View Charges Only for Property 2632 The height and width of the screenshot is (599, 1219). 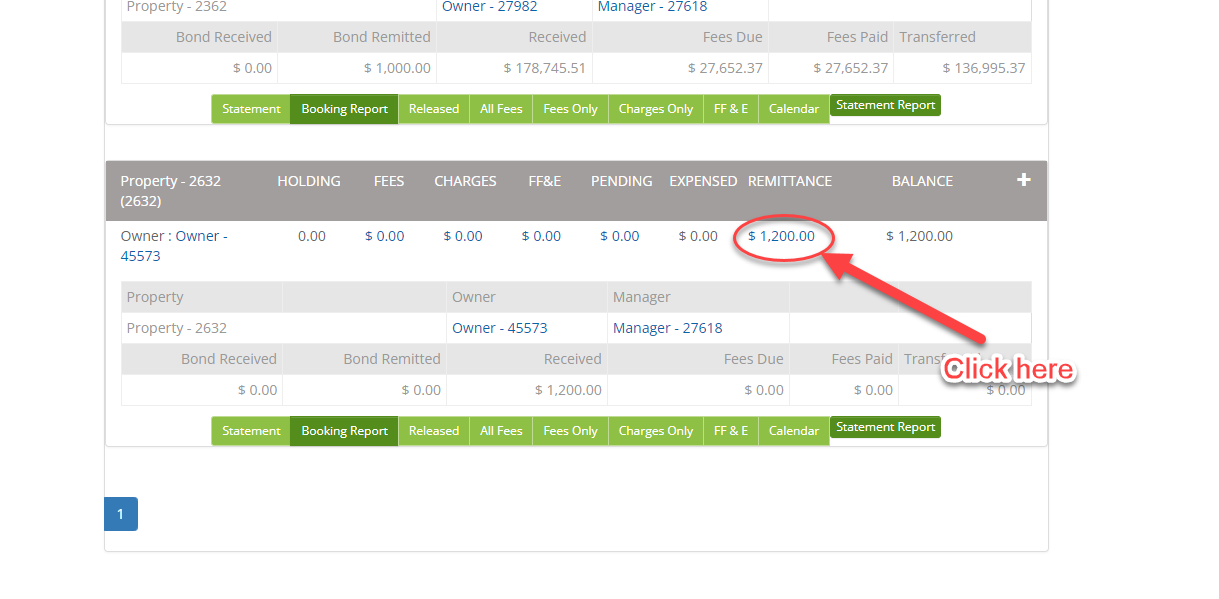(655, 431)
